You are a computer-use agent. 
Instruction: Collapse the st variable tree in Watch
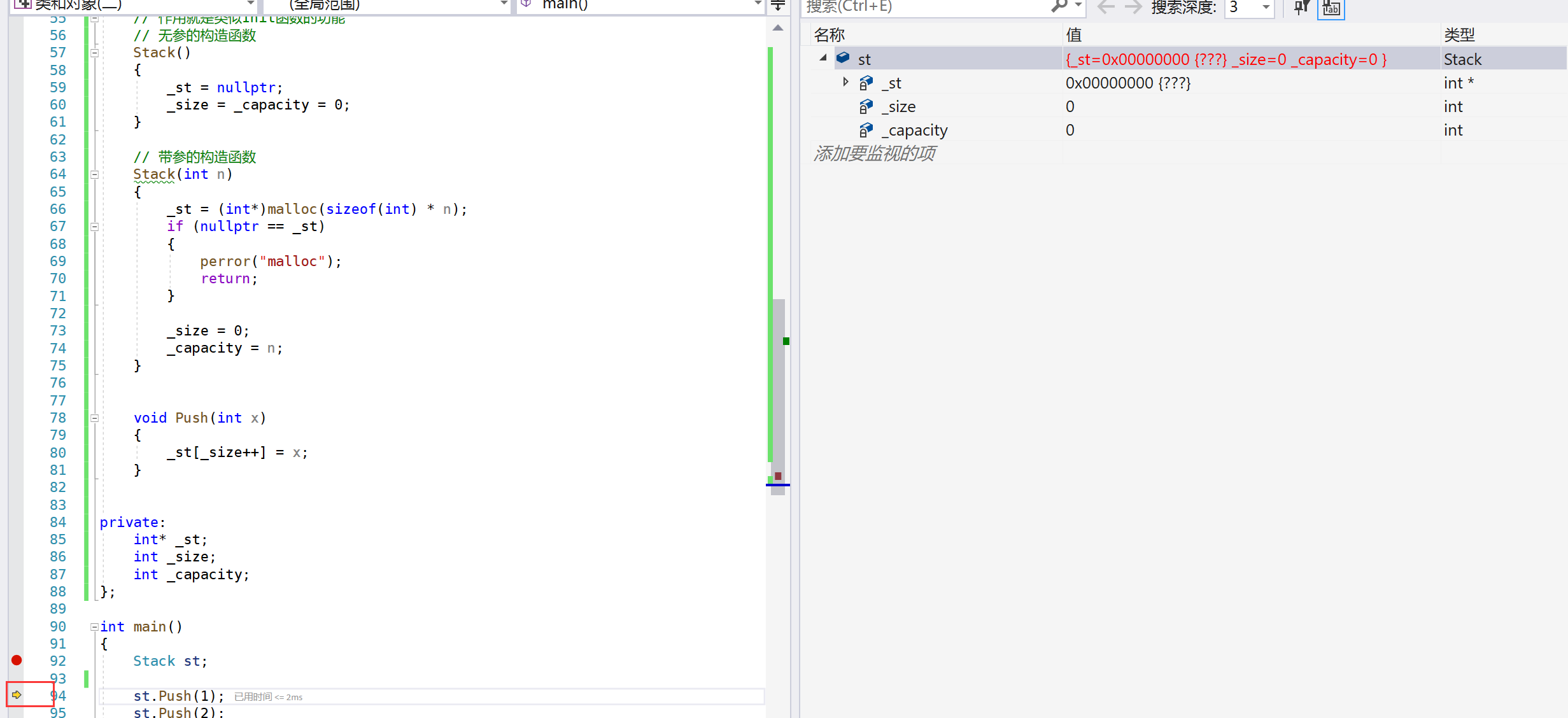click(x=823, y=58)
